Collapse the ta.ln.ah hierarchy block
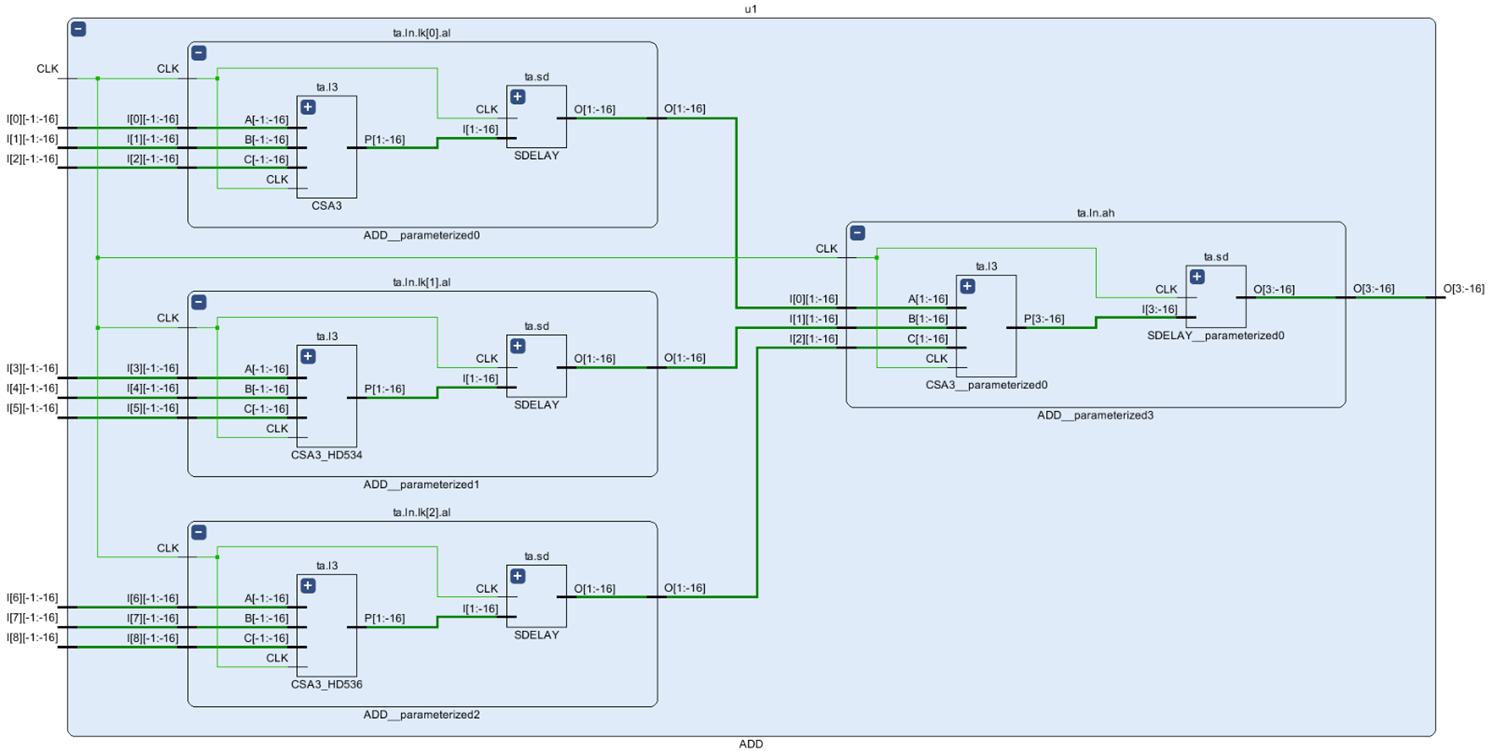The height and width of the screenshot is (751, 1492). [857, 233]
